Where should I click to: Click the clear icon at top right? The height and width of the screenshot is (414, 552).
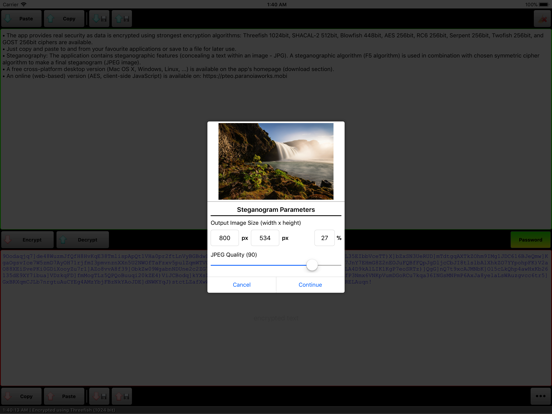pos(542,19)
